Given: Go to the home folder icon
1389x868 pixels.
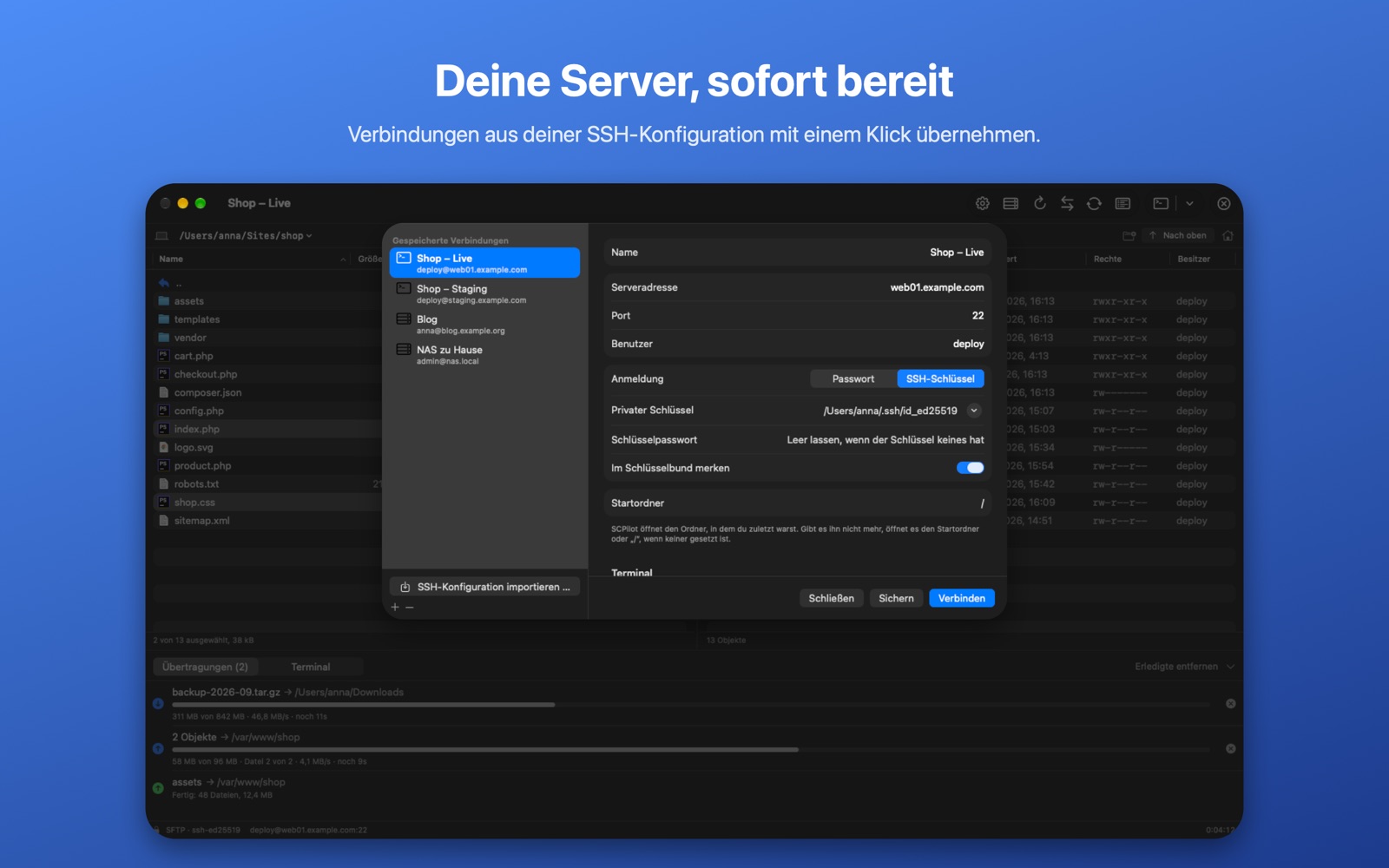Looking at the screenshot, I should coord(1228,235).
